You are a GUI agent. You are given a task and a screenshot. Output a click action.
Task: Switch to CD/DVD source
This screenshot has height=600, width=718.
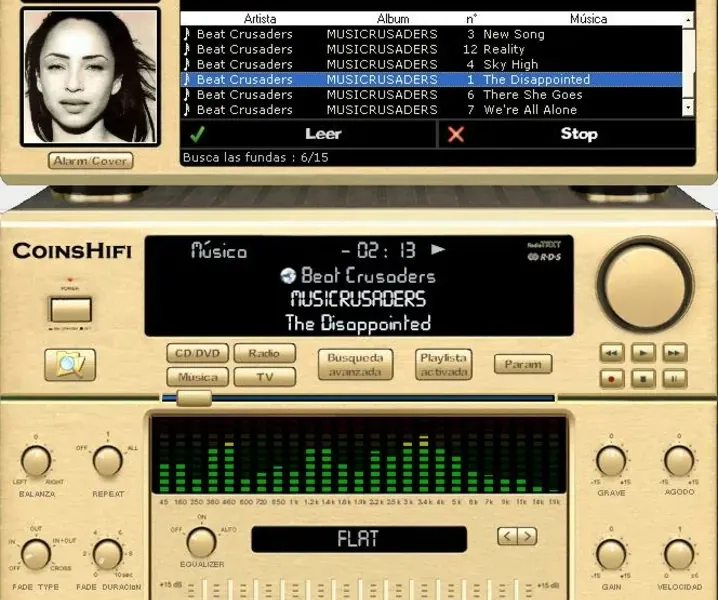197,353
